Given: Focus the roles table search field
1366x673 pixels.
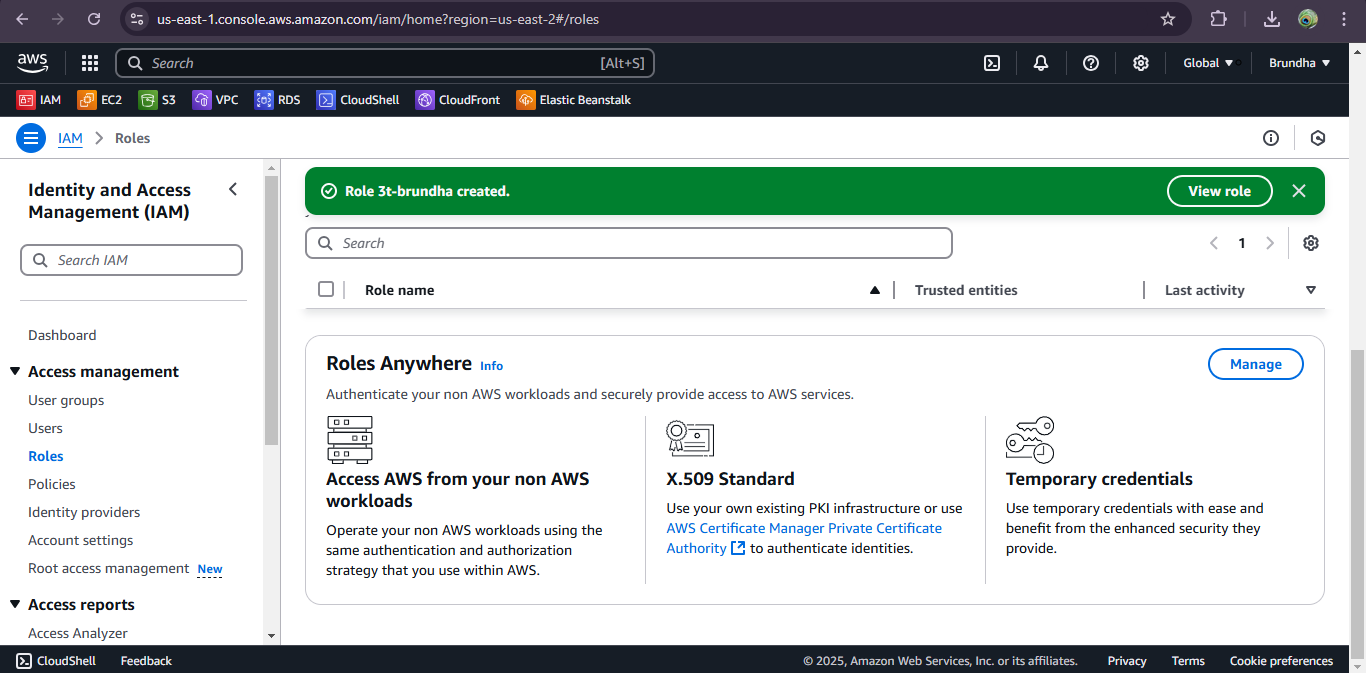Looking at the screenshot, I should click(628, 243).
